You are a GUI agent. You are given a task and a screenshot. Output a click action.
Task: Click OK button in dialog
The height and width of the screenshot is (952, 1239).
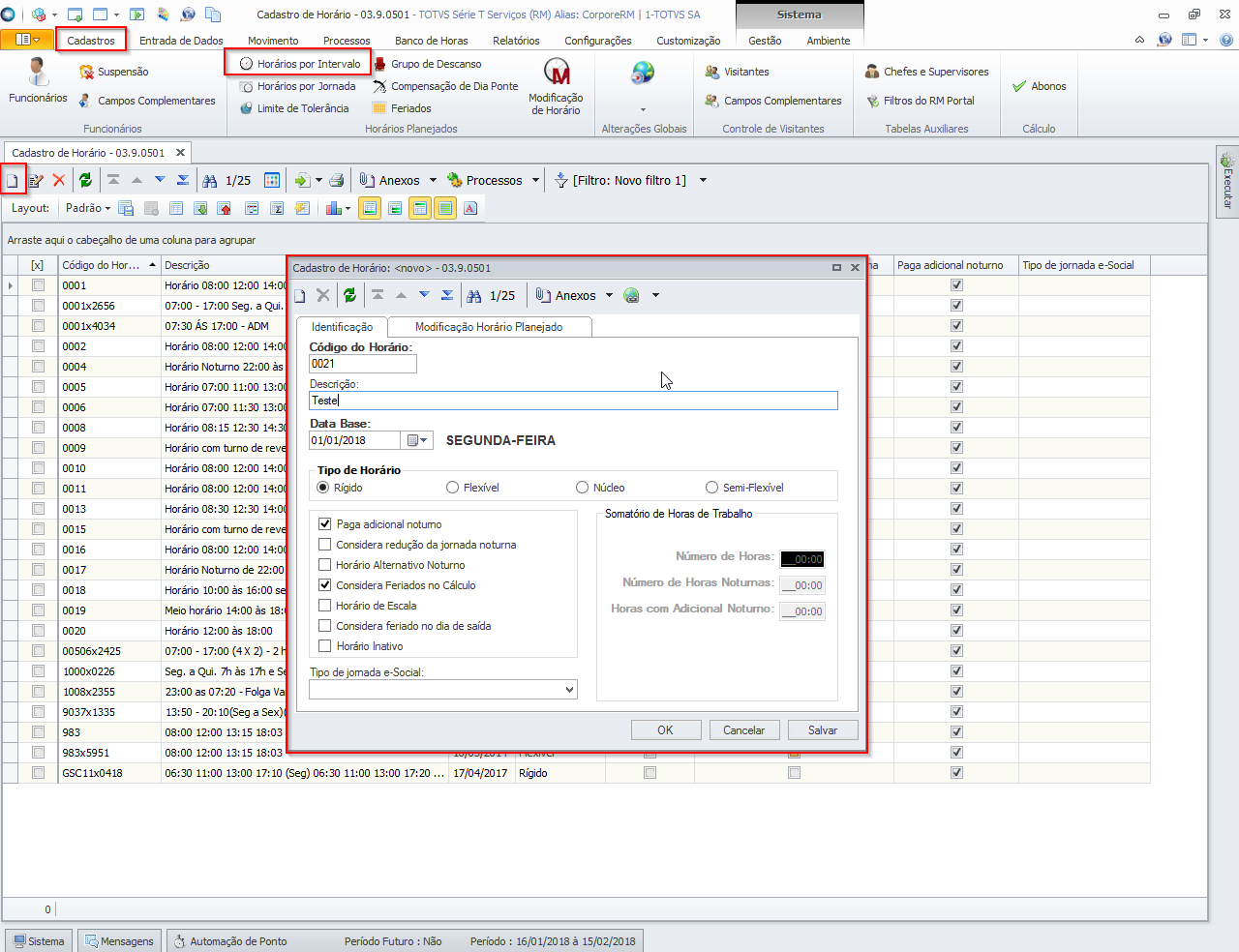(666, 730)
